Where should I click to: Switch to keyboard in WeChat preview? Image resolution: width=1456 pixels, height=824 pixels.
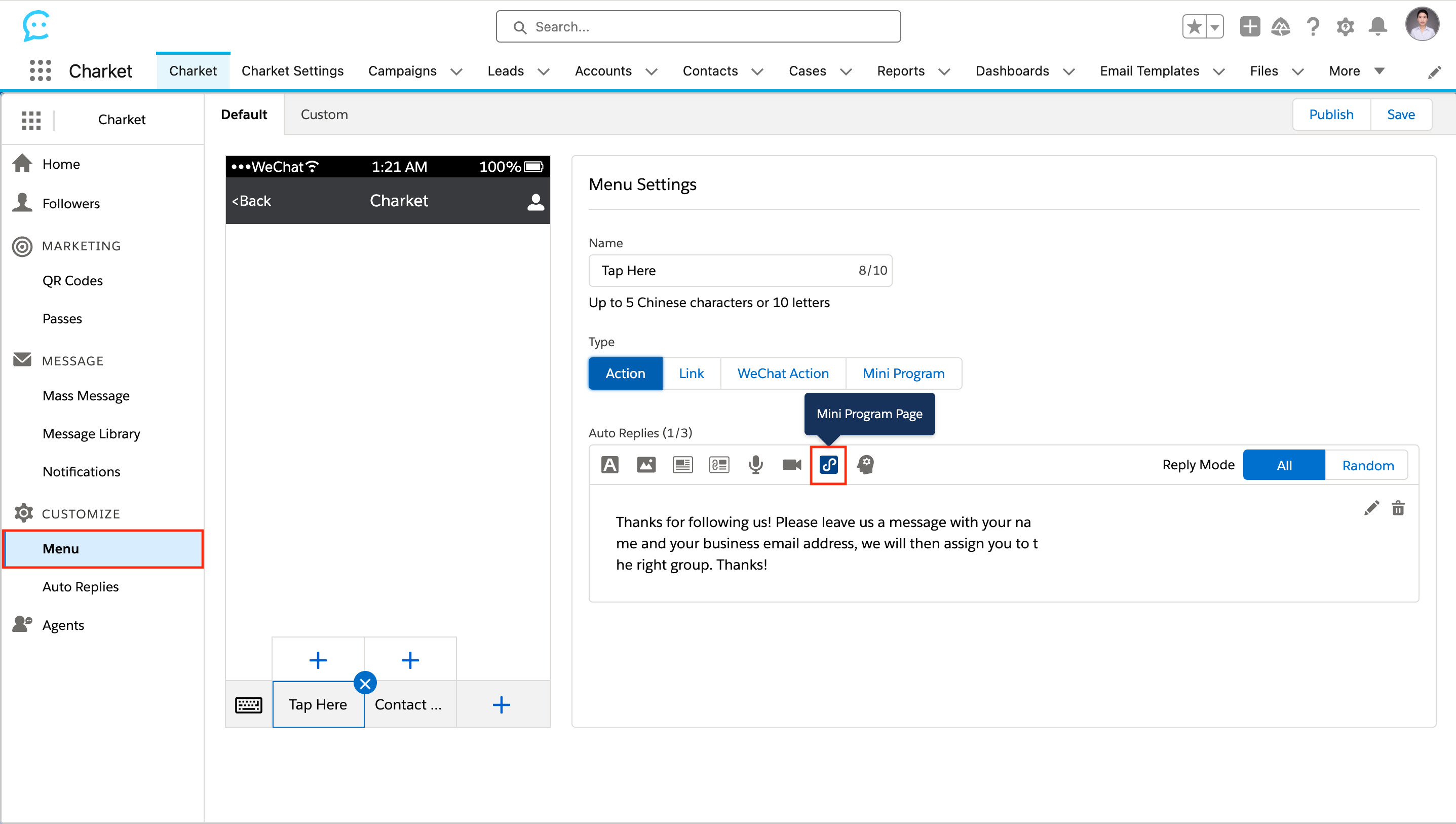[x=248, y=704]
